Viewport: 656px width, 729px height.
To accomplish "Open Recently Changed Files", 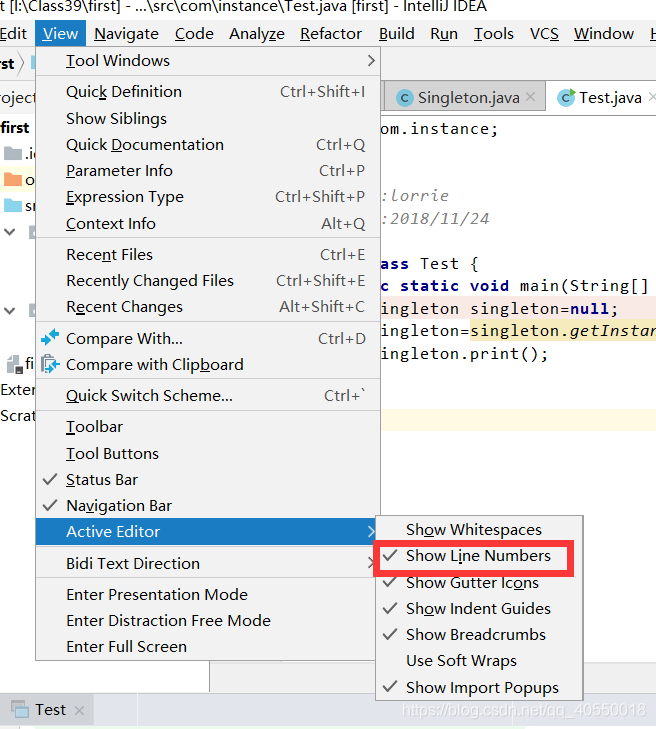I will point(208,281).
